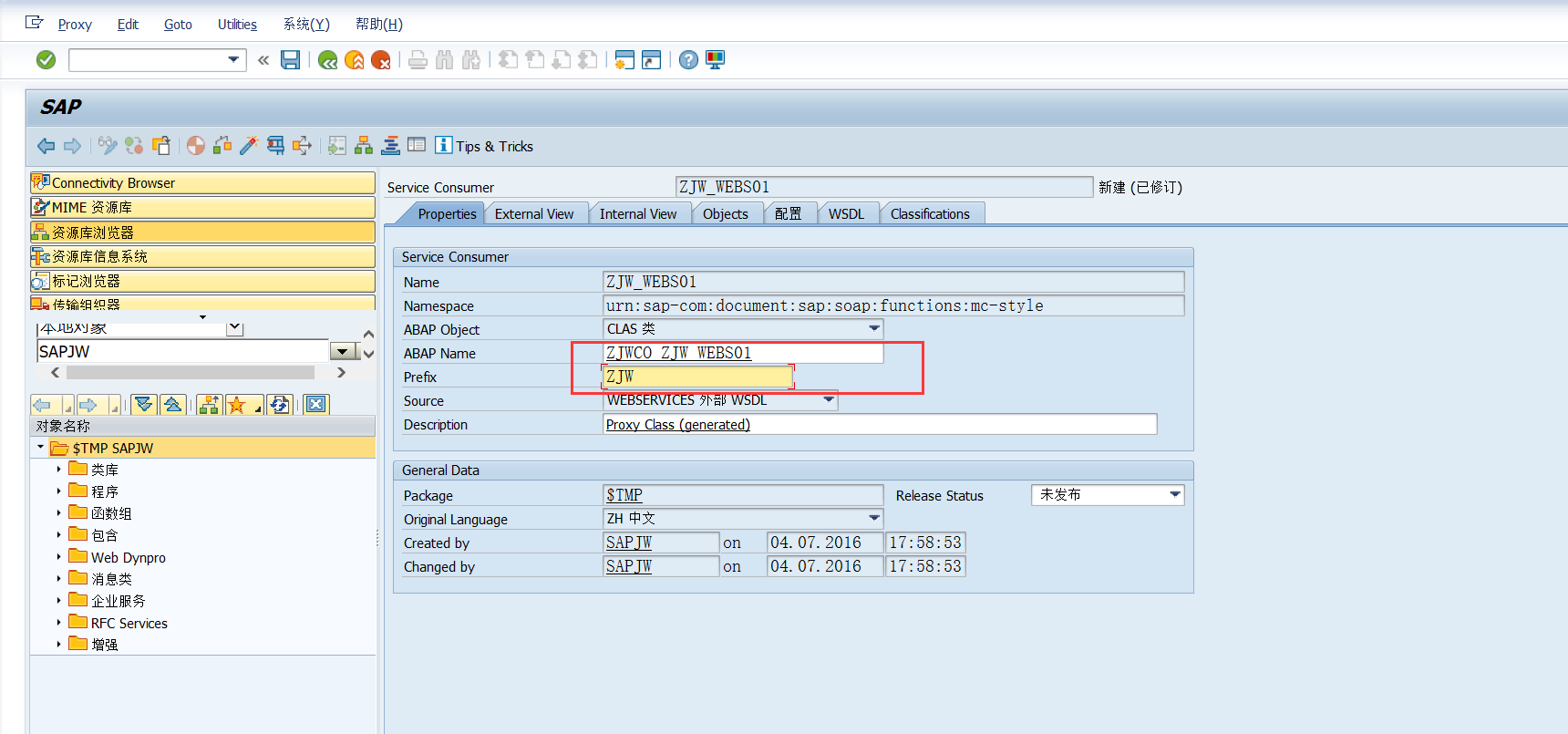Image resolution: width=1568 pixels, height=734 pixels.
Task: Click the Prefix ZJW input field
Action: click(697, 377)
